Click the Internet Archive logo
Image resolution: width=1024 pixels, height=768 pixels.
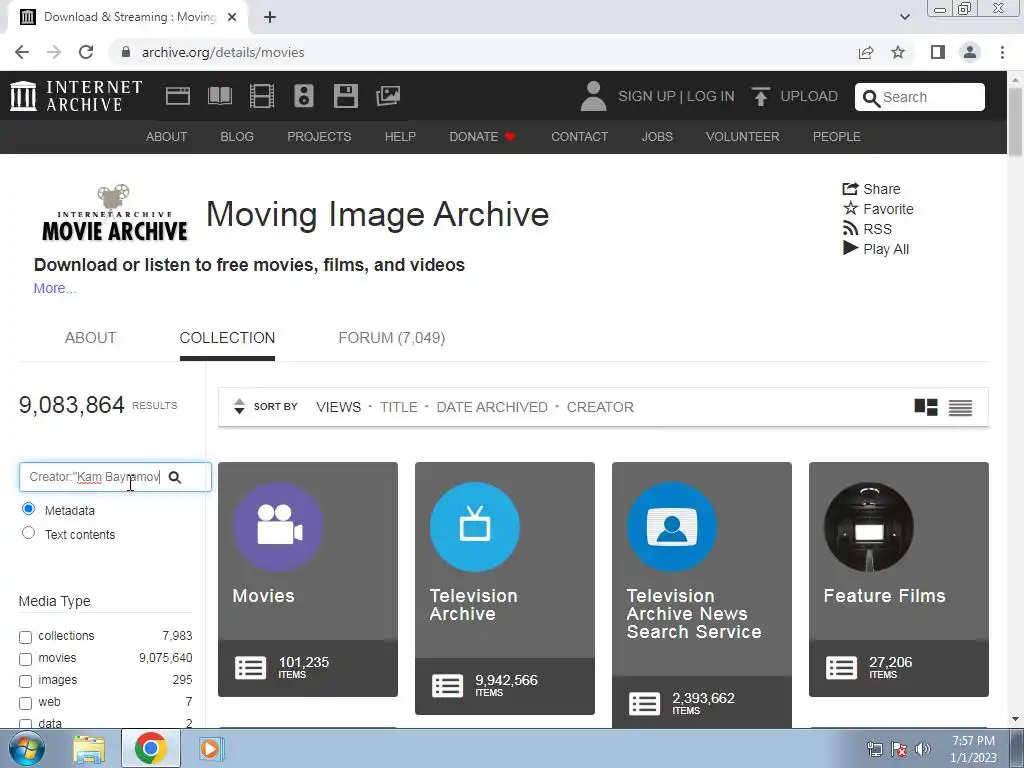click(76, 96)
